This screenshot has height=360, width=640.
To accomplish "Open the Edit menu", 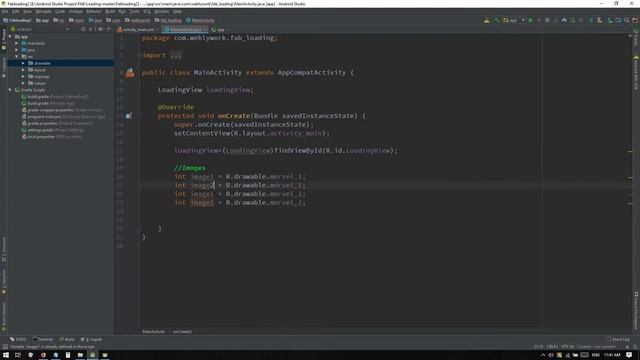I will pyautogui.click(x=16, y=11).
